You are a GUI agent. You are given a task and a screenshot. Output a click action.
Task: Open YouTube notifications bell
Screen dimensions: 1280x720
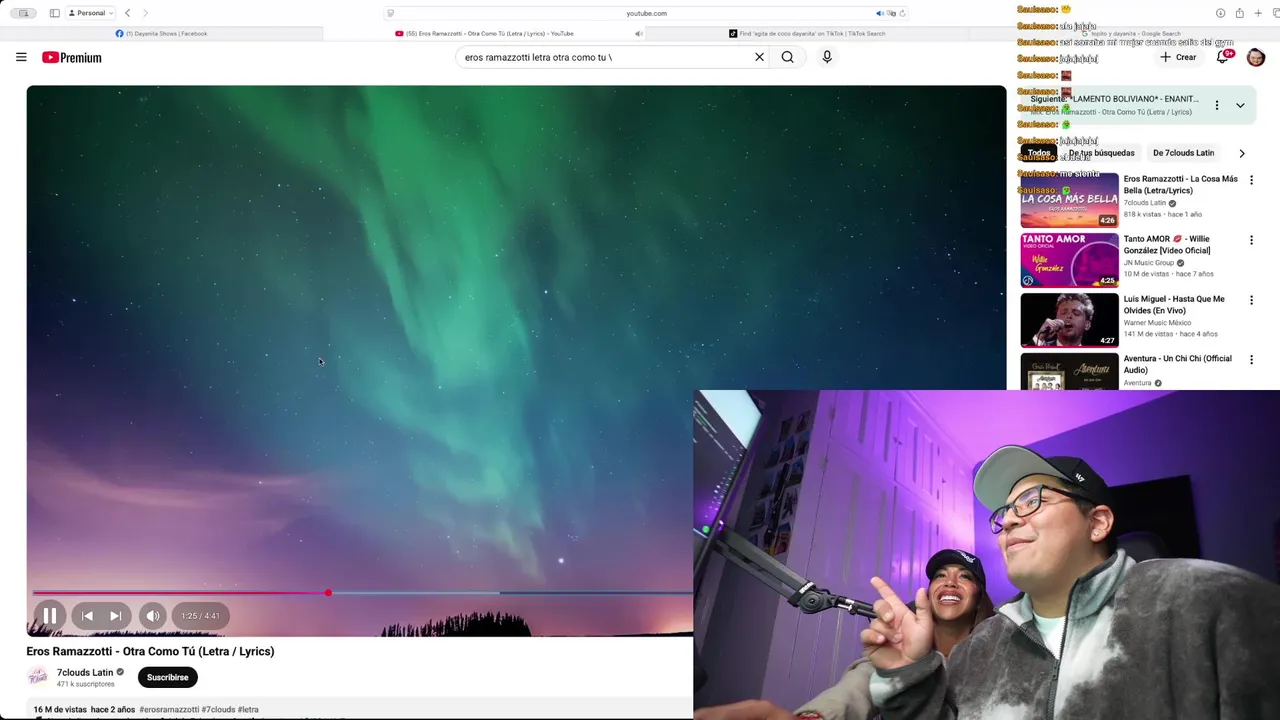(x=1223, y=57)
